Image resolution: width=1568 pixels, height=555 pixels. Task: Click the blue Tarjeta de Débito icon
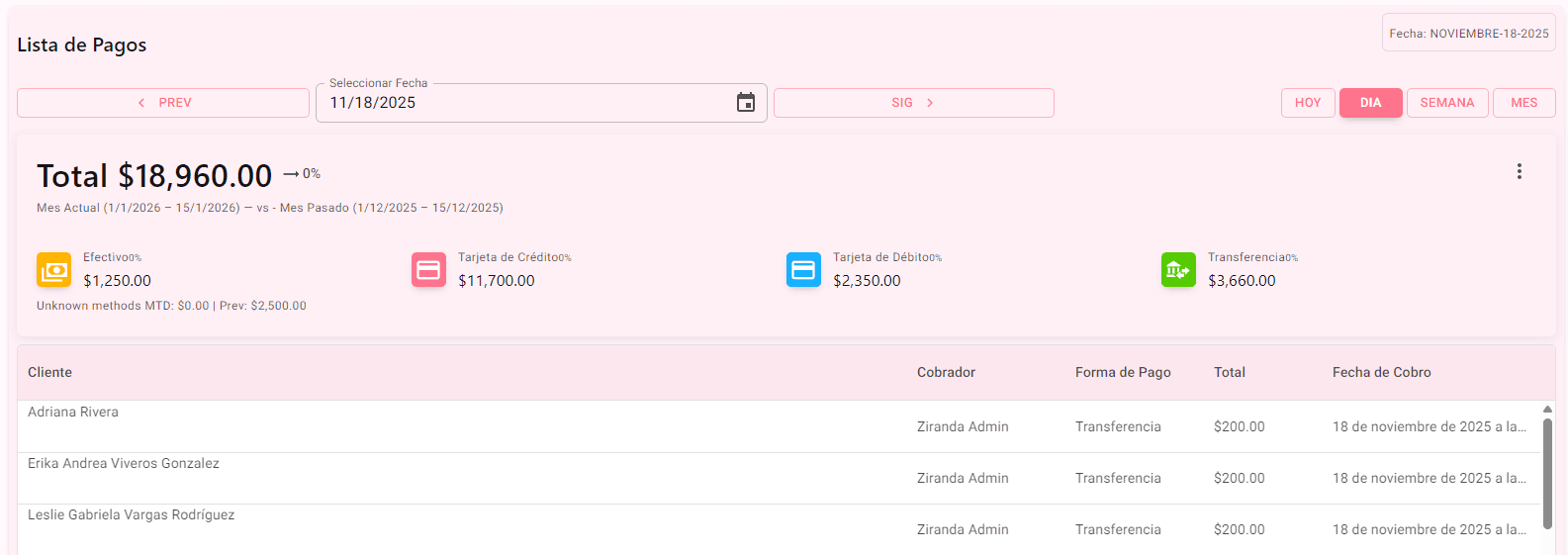[803, 269]
